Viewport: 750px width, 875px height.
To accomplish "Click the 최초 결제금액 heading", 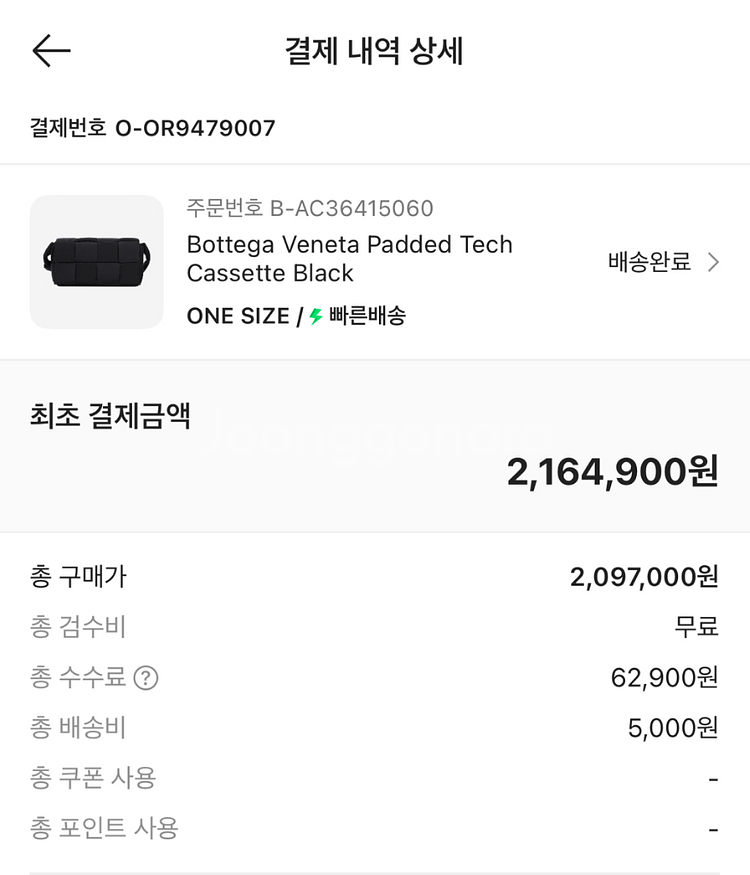I will [110, 416].
